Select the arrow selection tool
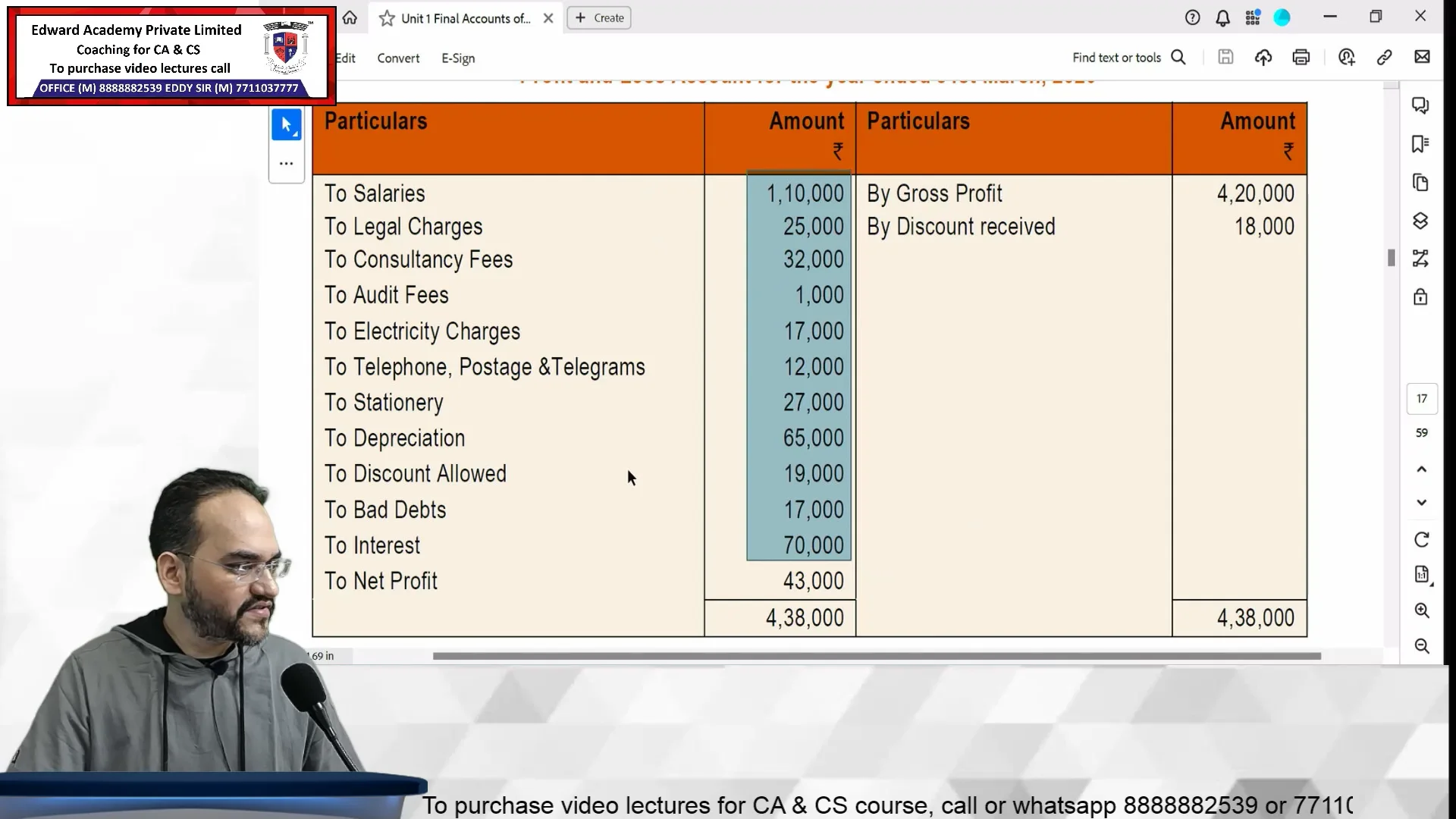This screenshot has height=819, width=1456. pyautogui.click(x=287, y=124)
